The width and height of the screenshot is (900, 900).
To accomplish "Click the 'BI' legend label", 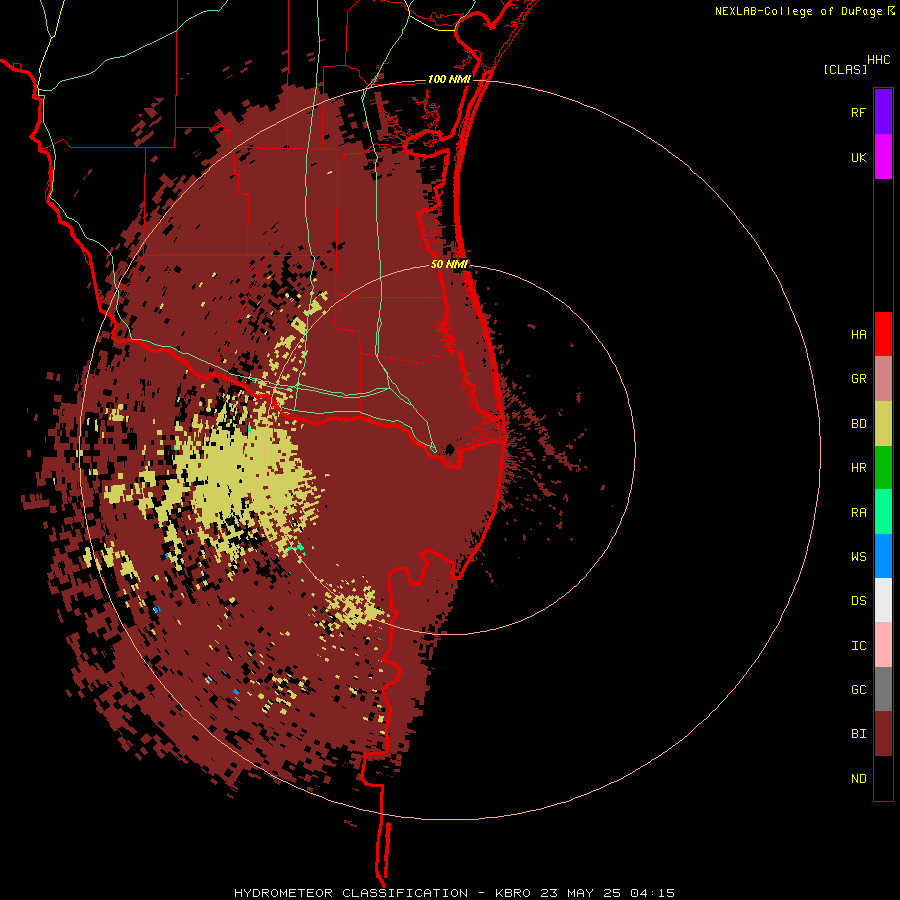I will (x=858, y=734).
